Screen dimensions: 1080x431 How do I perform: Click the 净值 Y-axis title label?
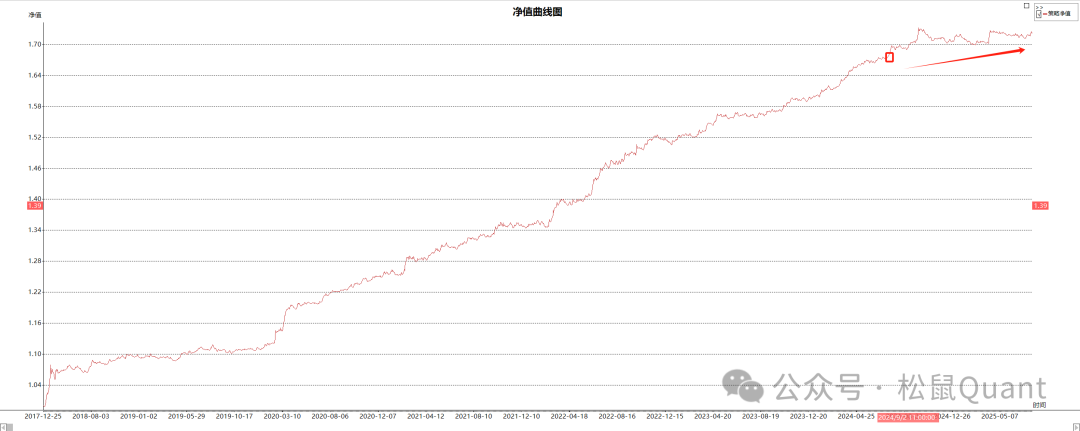35,16
